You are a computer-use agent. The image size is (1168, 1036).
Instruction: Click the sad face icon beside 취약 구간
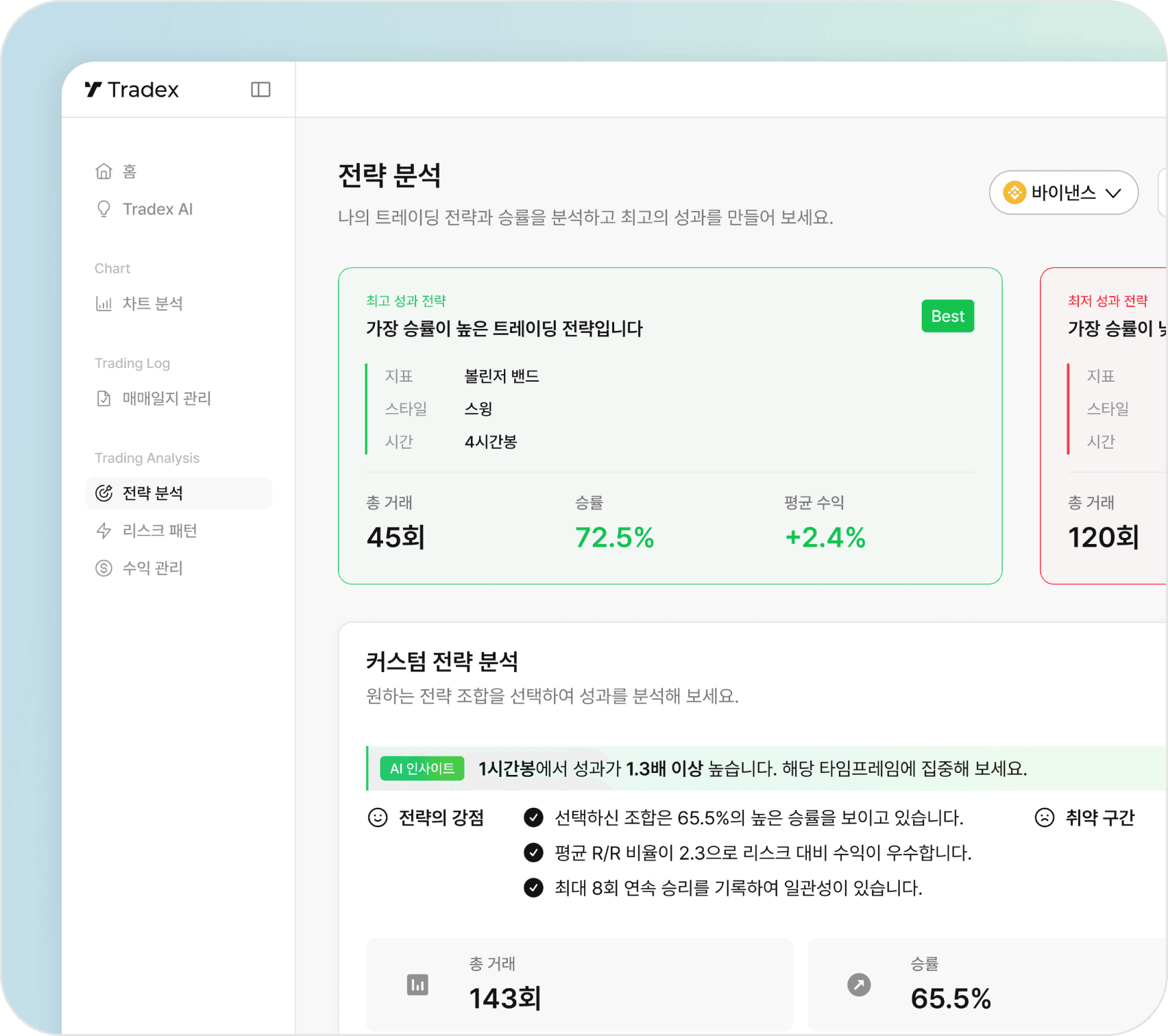1045,817
